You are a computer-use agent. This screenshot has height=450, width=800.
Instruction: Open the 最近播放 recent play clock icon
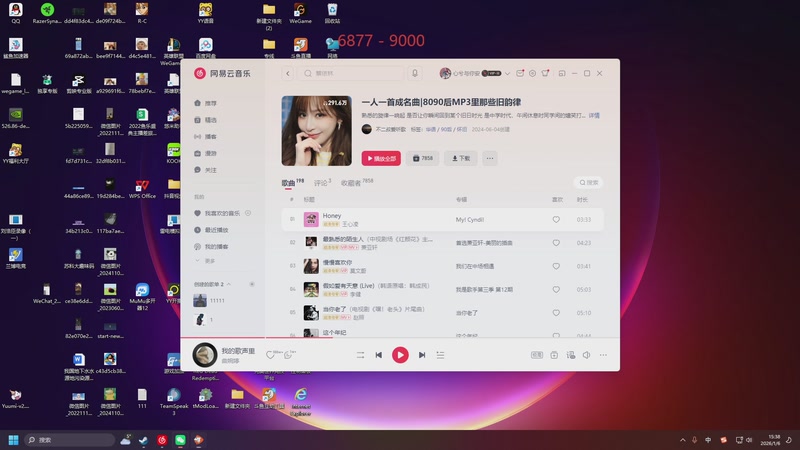click(197, 230)
